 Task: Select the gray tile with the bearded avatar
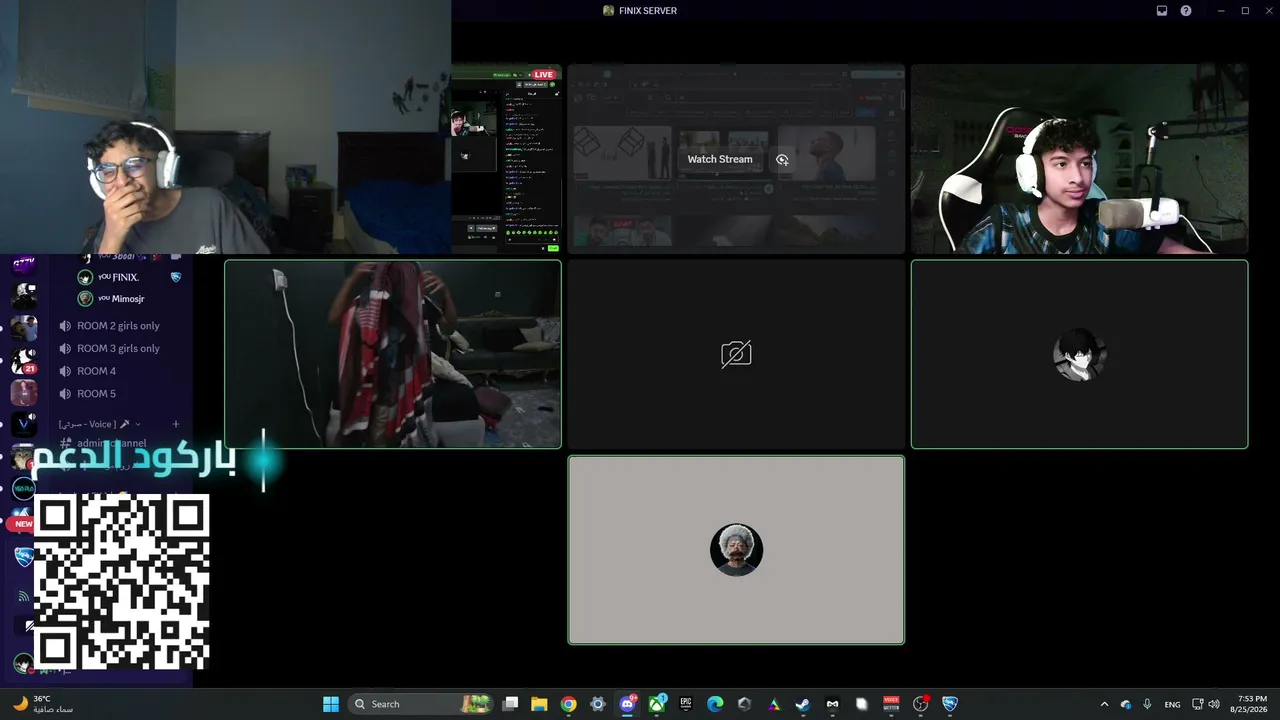point(736,550)
